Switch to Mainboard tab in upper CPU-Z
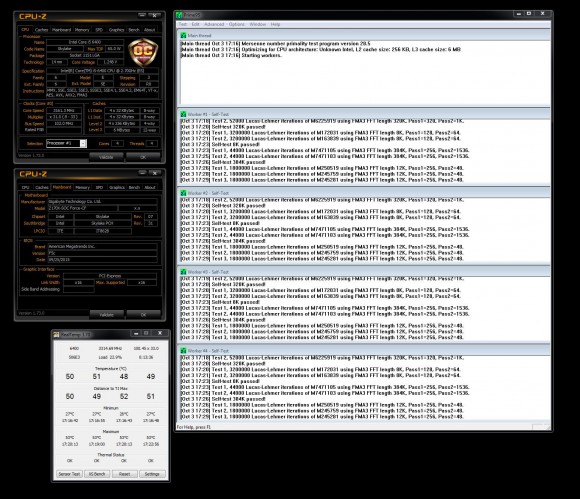The image size is (580, 499). (61, 30)
